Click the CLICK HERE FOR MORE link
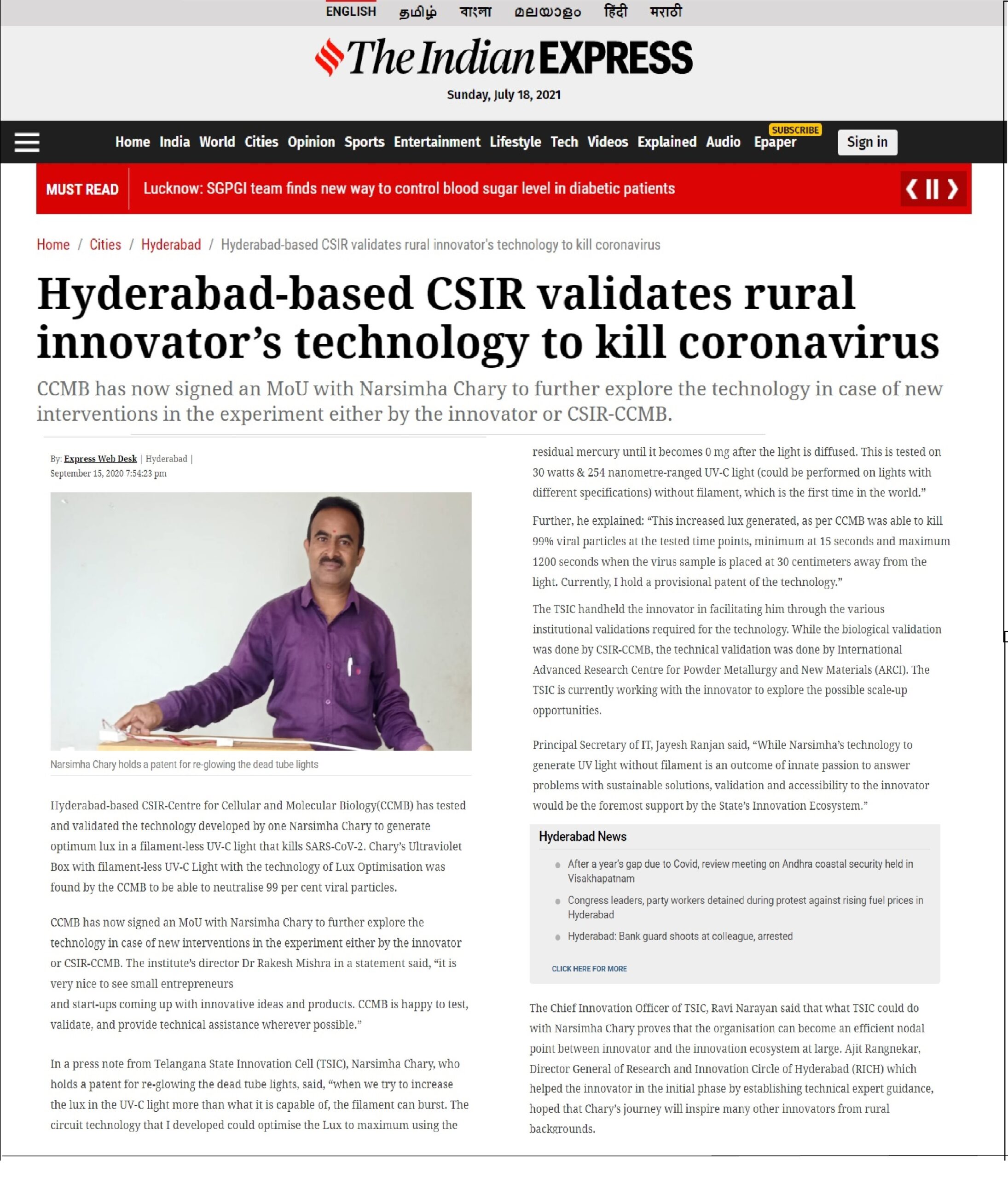This screenshot has height=1178, width=1008. click(589, 969)
